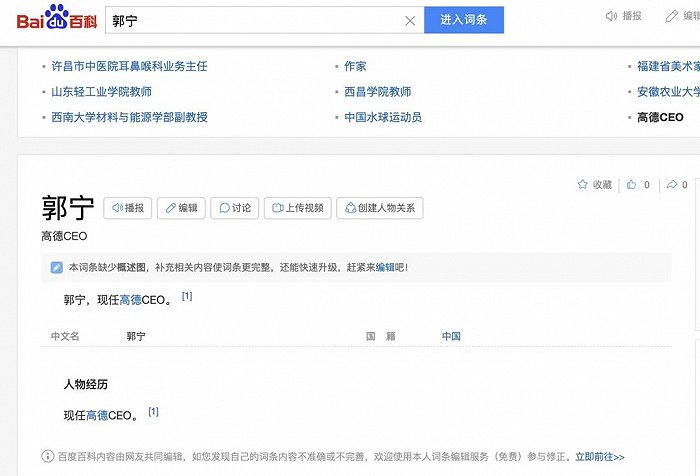Open the 中国 nationality link
This screenshot has width=700, height=476.
(451, 336)
